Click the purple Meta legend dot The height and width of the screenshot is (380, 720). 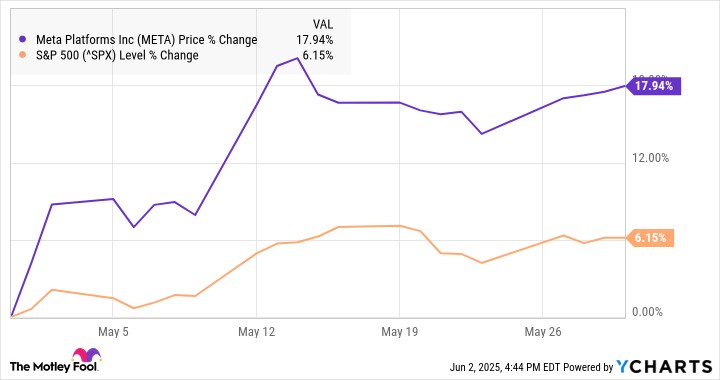coord(22,39)
